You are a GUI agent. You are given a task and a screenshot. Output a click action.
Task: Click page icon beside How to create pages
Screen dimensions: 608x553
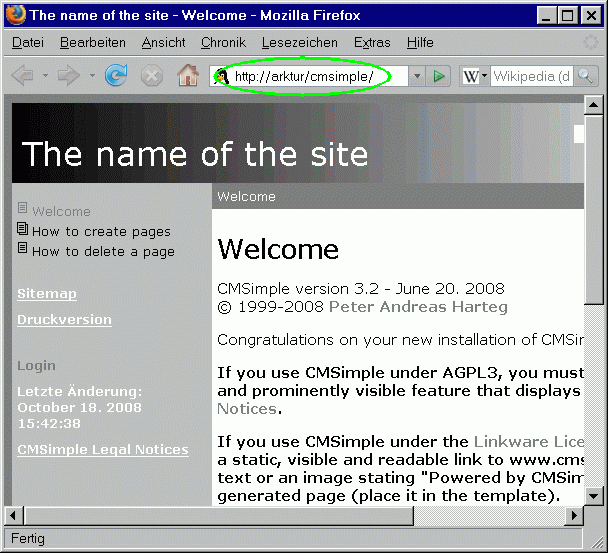coord(22,229)
